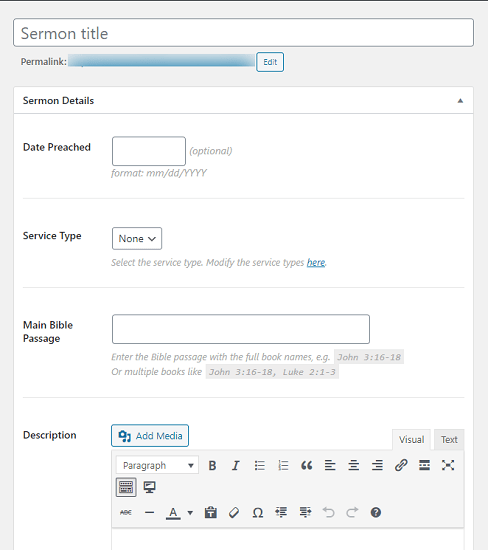The image size is (488, 550).
Task: Open the Service Type dropdown
Action: 137,239
